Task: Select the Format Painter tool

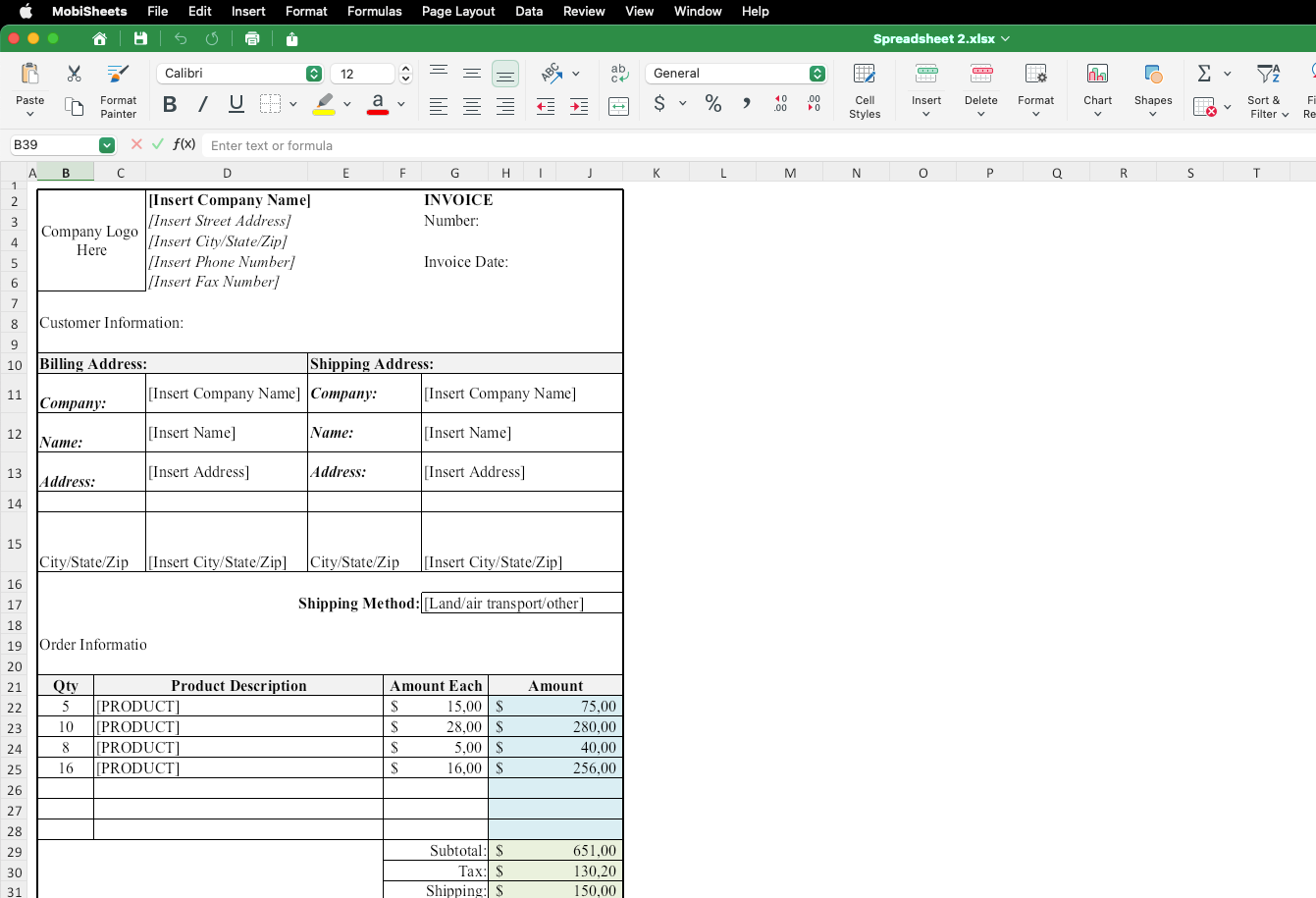Action: [x=118, y=90]
